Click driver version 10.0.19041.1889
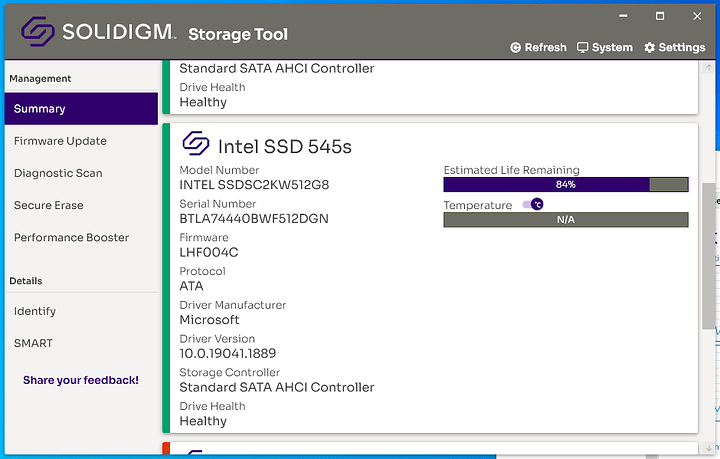Viewport: 720px width, 459px height. pyautogui.click(x=228, y=353)
